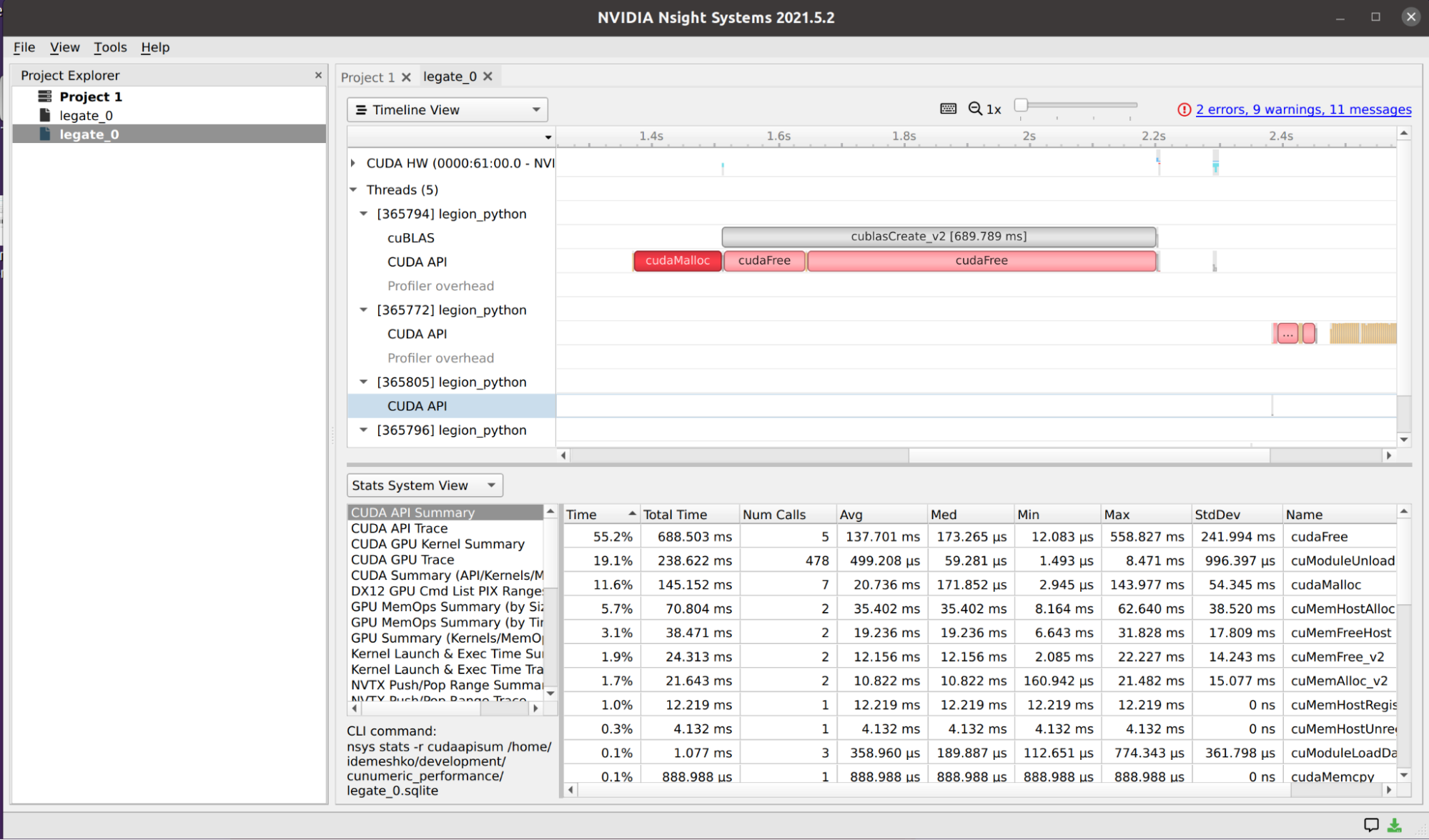Open the File menu

(24, 47)
